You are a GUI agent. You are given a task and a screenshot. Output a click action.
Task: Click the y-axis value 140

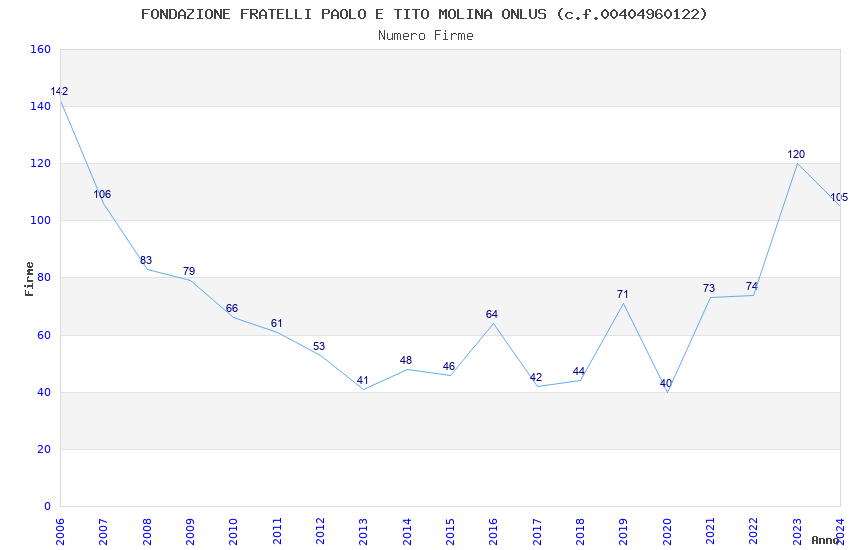[40, 106]
